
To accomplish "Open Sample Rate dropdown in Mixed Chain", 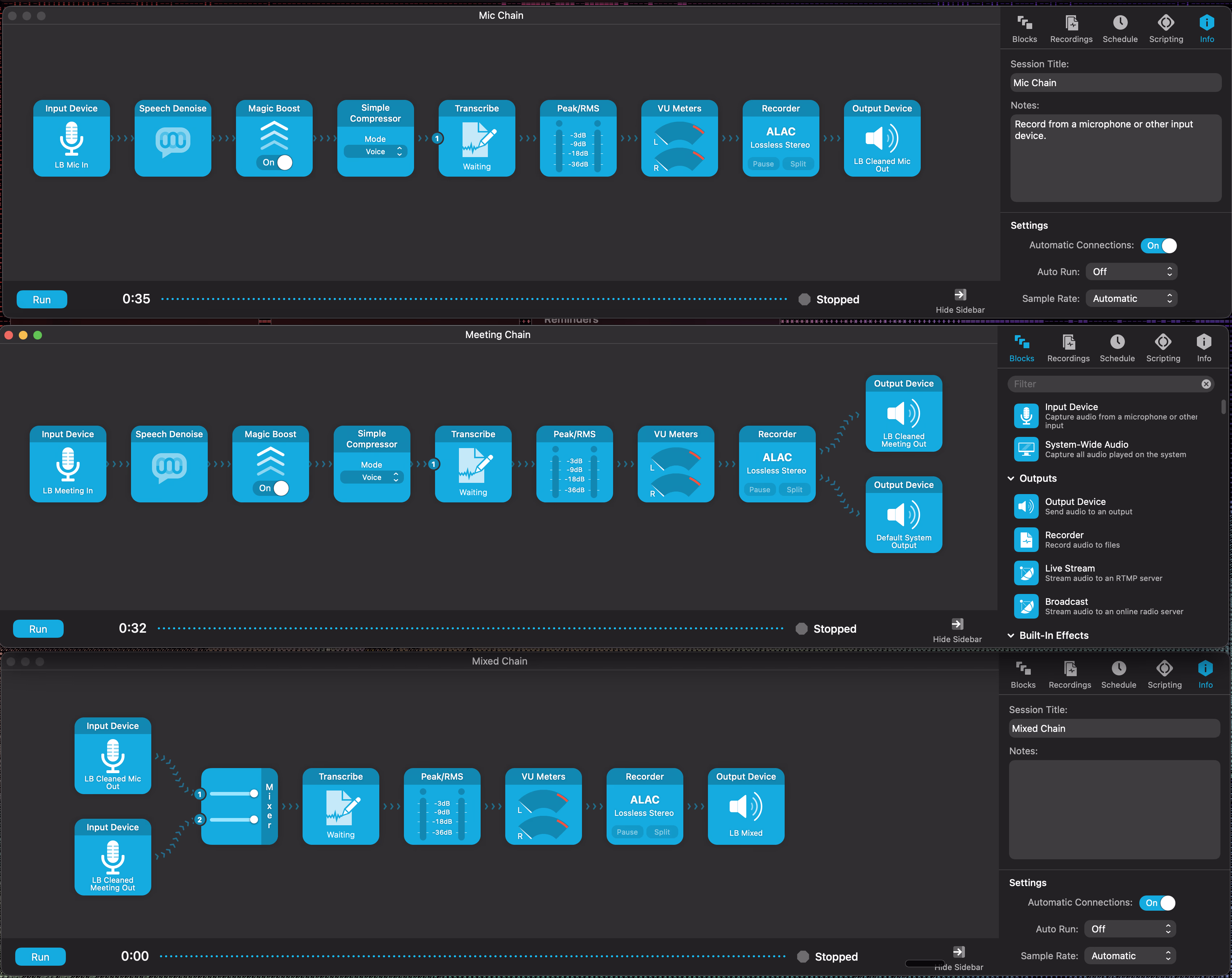I will click(1130, 956).
